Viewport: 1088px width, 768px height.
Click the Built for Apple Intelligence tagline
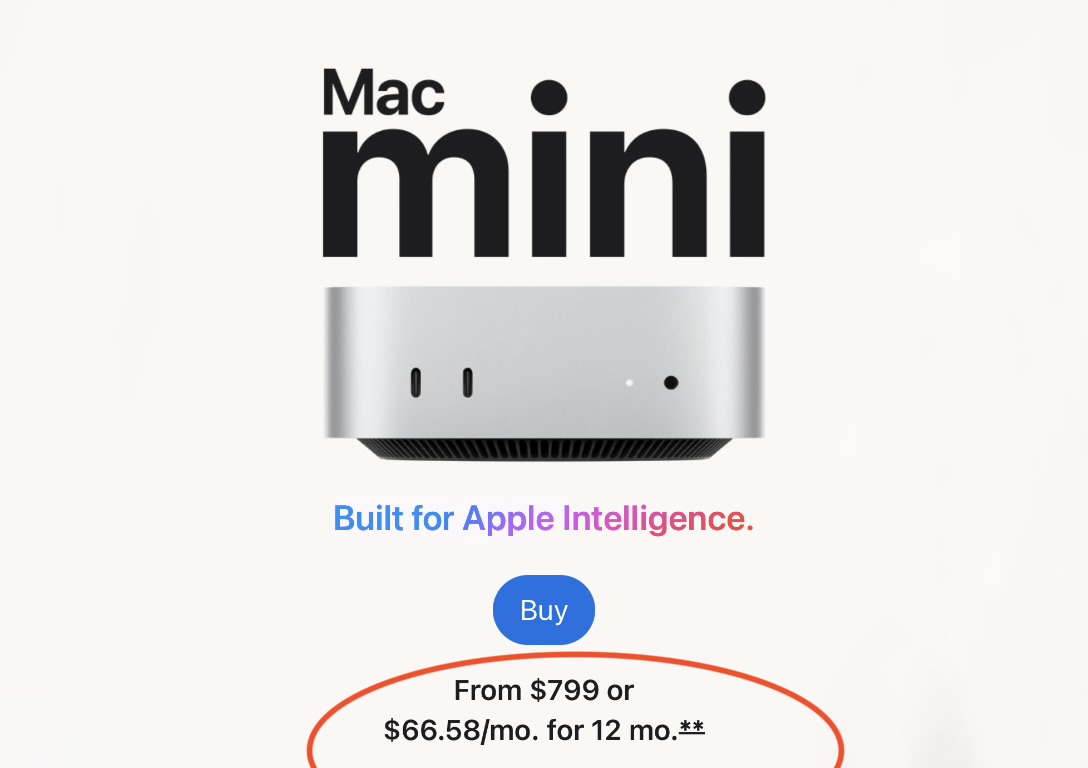point(543,519)
